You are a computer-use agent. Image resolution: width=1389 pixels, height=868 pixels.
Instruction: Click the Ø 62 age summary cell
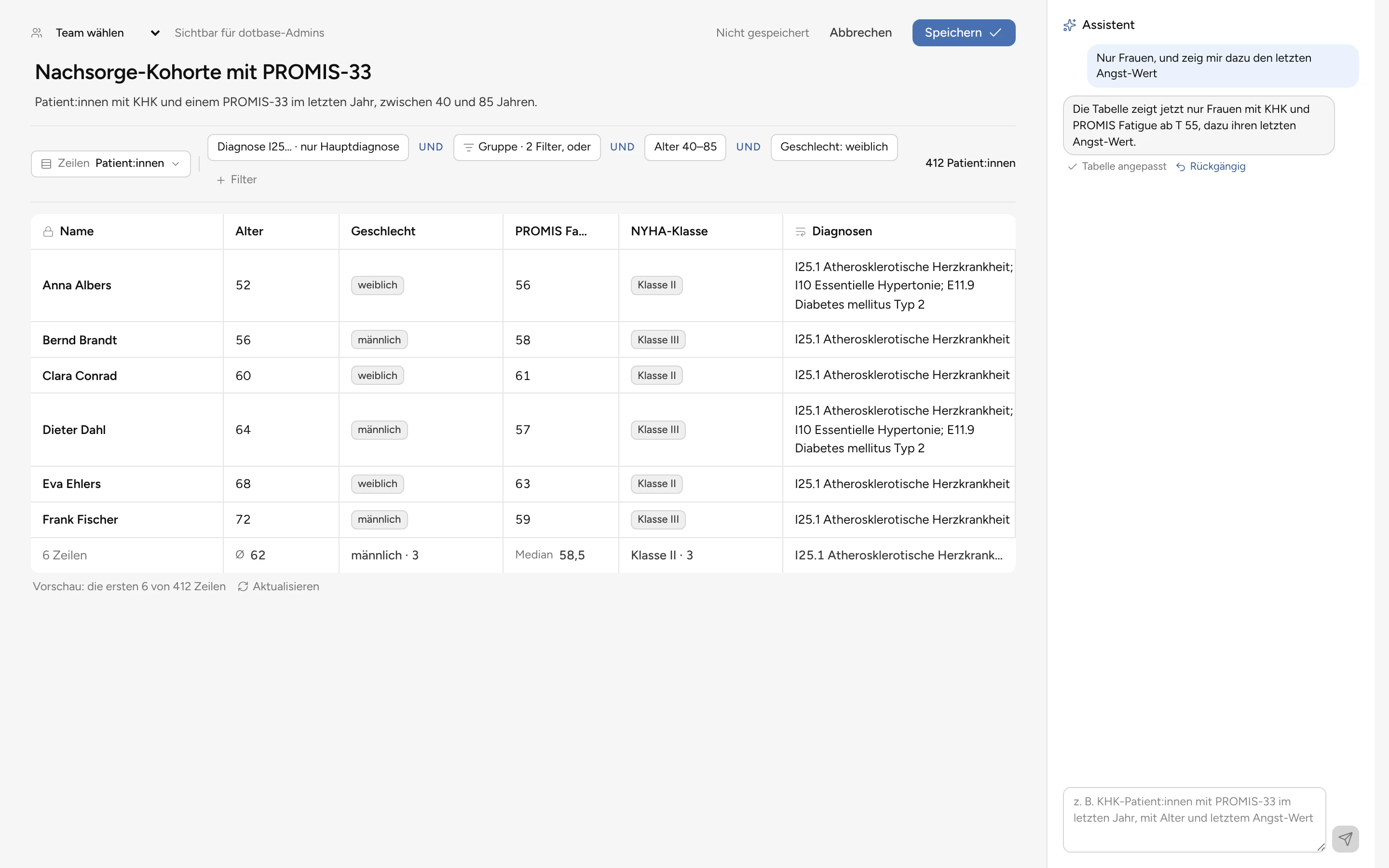[281, 555]
